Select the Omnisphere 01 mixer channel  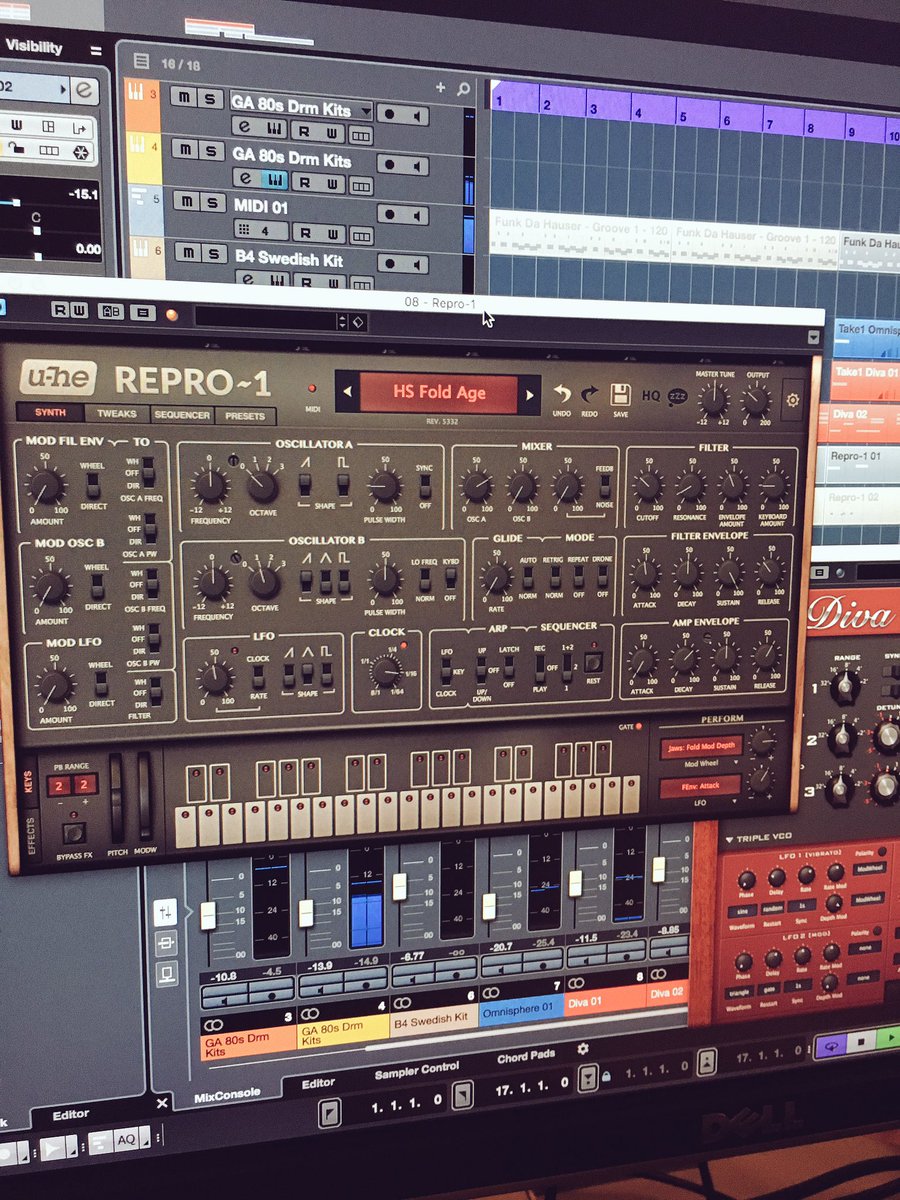520,1009
